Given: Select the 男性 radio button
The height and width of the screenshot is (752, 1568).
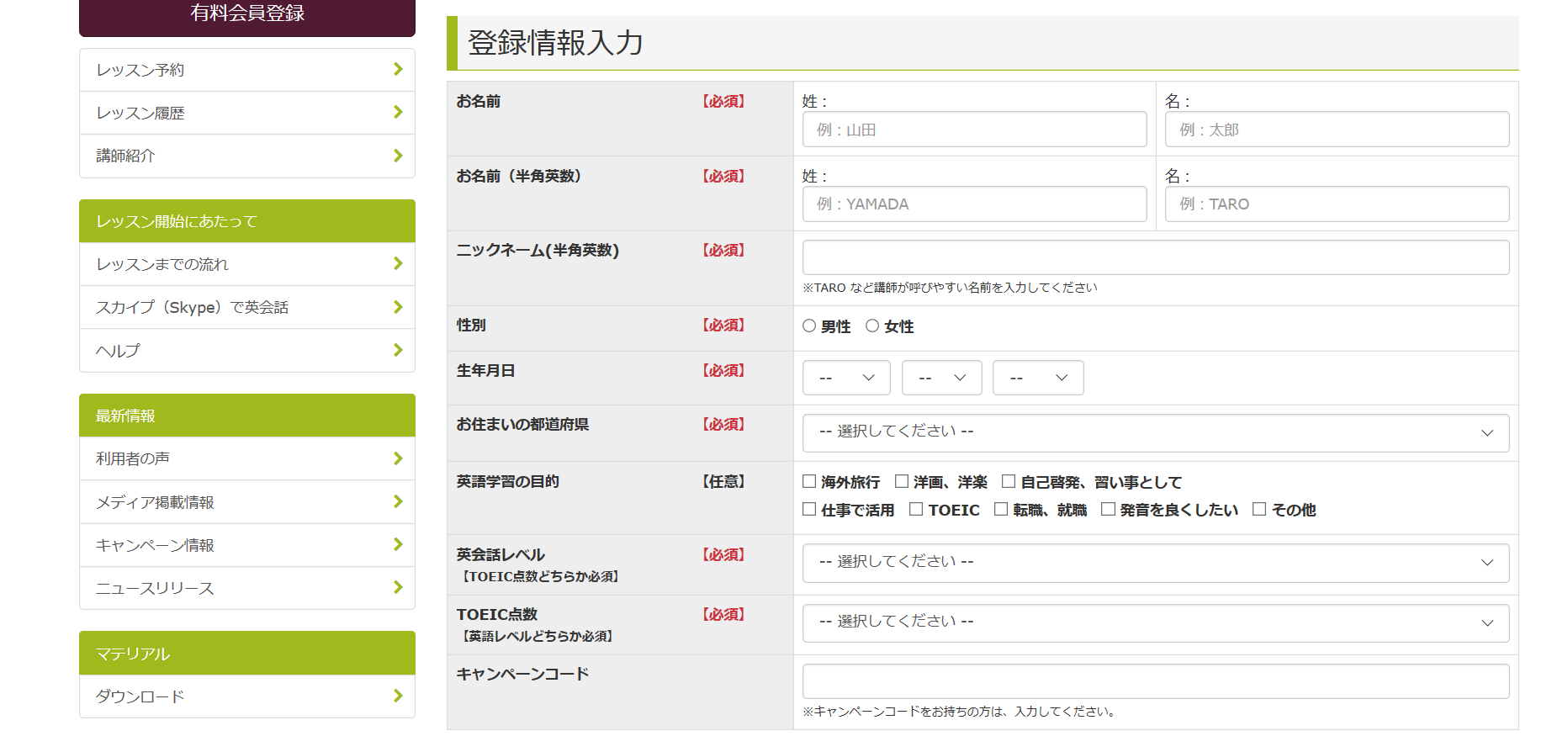Looking at the screenshot, I should (x=809, y=326).
